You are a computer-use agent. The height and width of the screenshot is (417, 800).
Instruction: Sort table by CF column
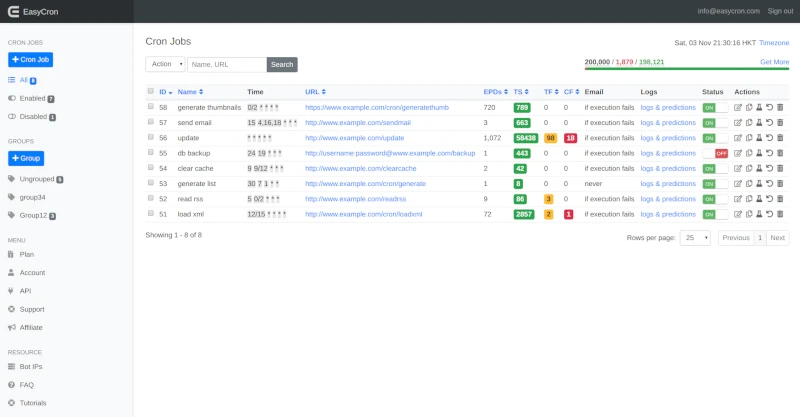click(x=571, y=92)
